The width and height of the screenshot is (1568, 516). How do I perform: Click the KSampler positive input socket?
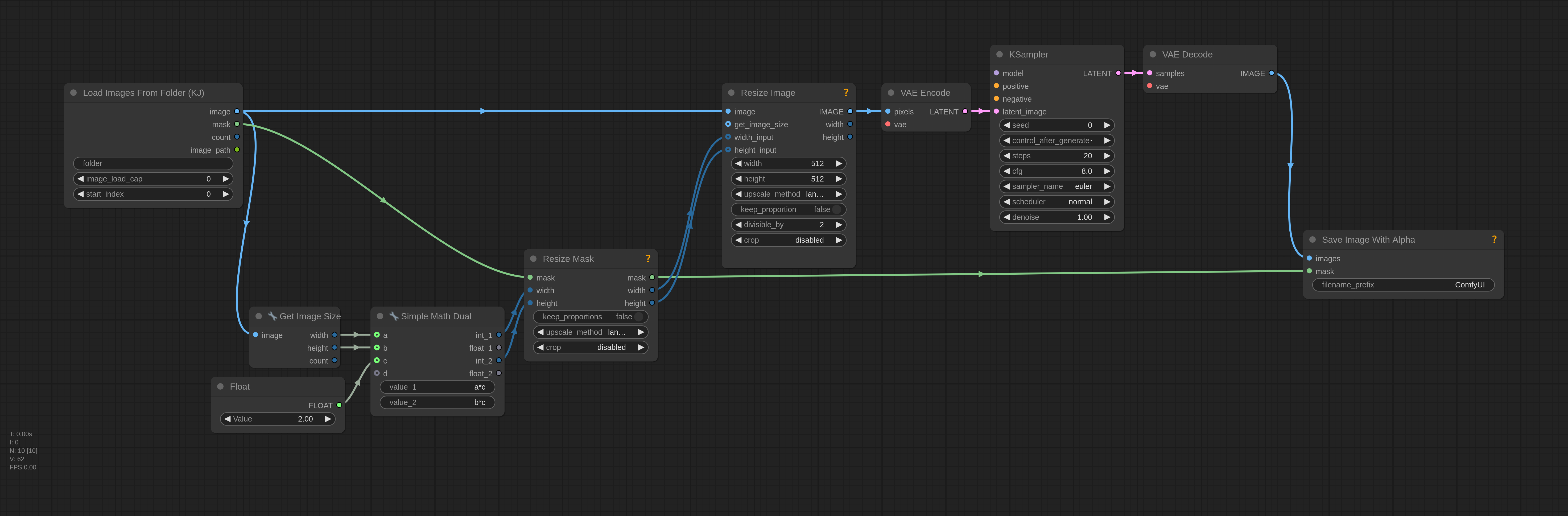996,86
